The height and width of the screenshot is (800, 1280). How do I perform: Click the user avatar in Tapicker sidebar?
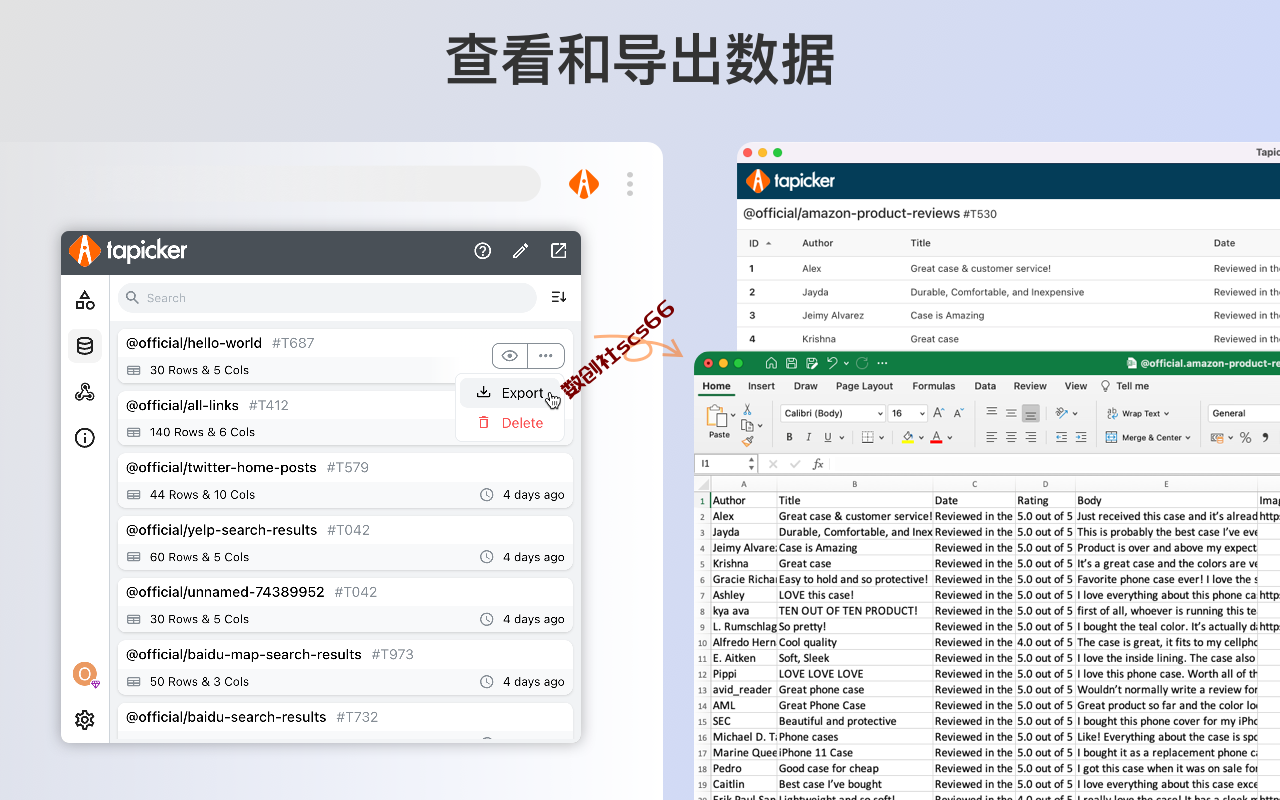click(x=85, y=674)
